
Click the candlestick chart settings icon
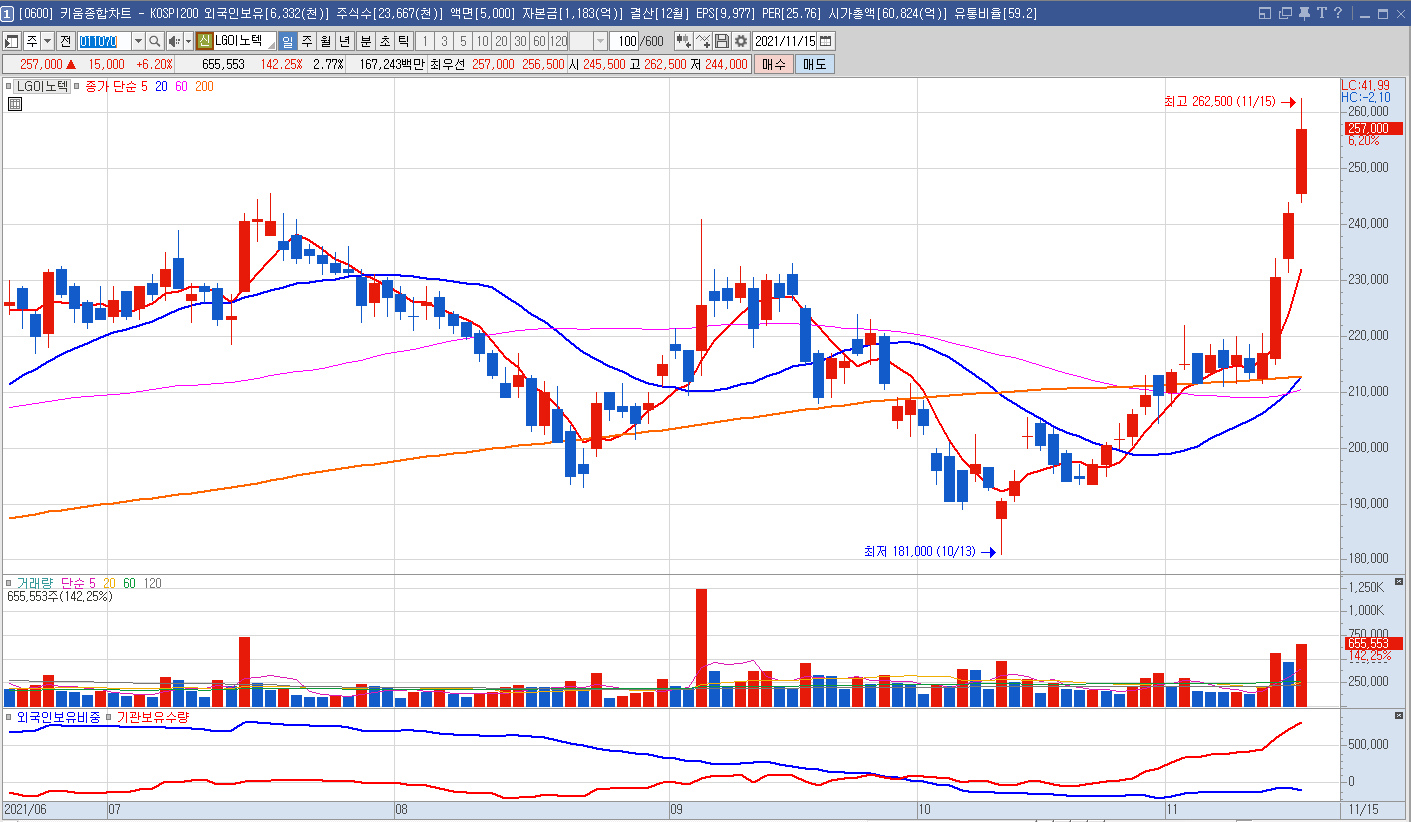[x=684, y=41]
